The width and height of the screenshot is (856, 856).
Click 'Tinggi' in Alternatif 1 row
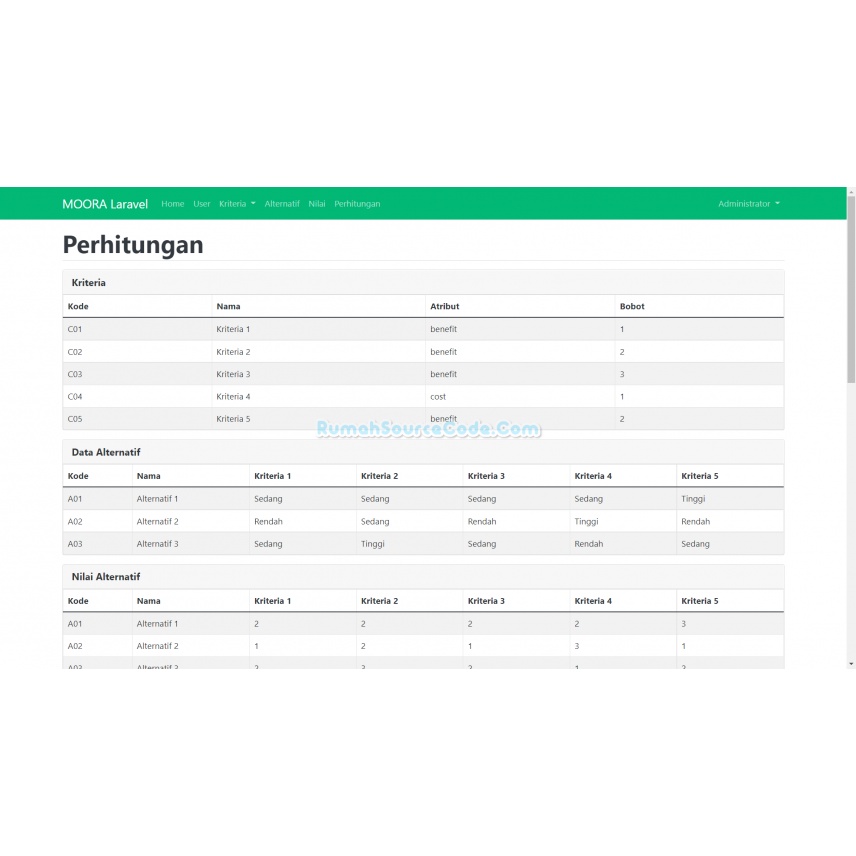[693, 499]
